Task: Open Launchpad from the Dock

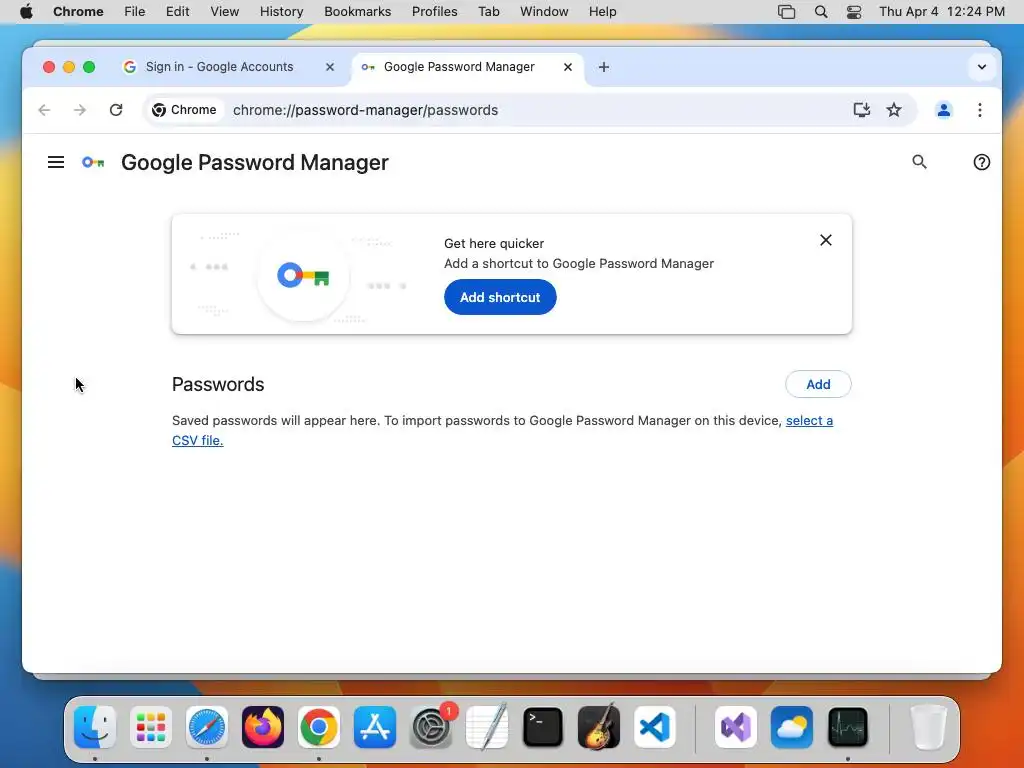Action: click(x=151, y=727)
